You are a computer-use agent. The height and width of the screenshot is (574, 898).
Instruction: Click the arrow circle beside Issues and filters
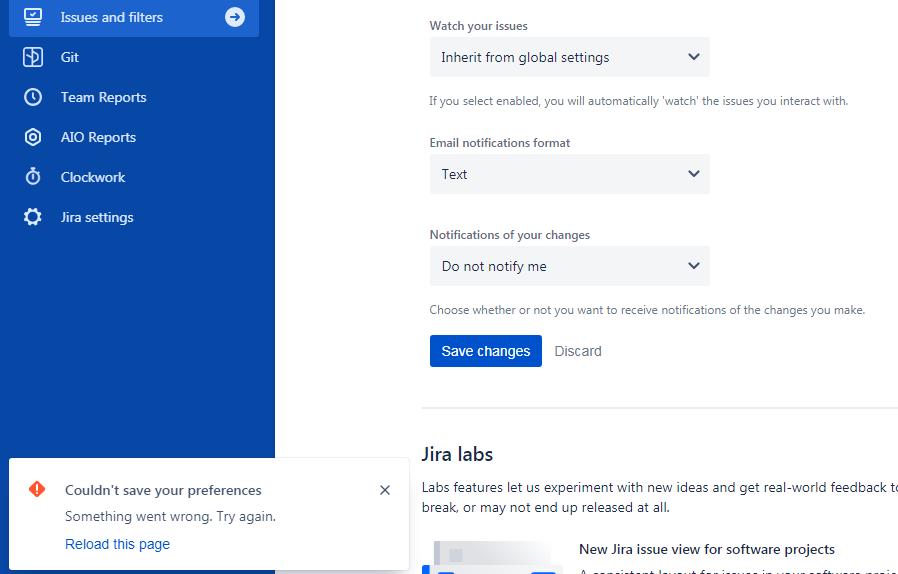point(235,17)
